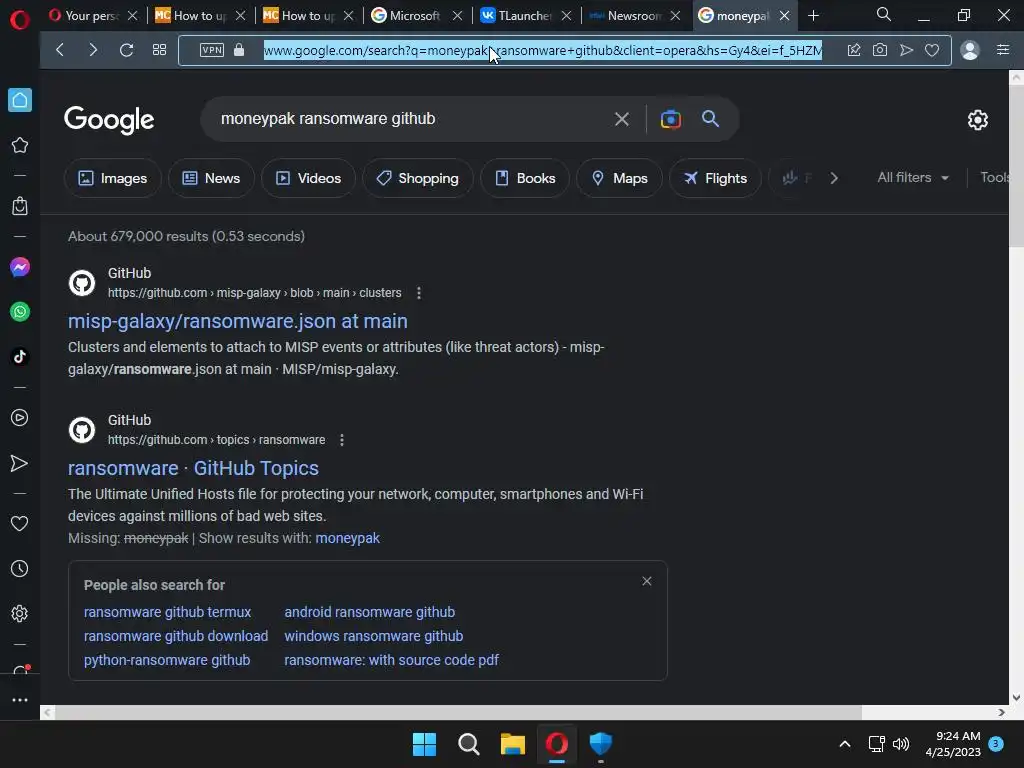The height and width of the screenshot is (768, 1024).
Task: Filter results by Books
Action: click(525, 178)
